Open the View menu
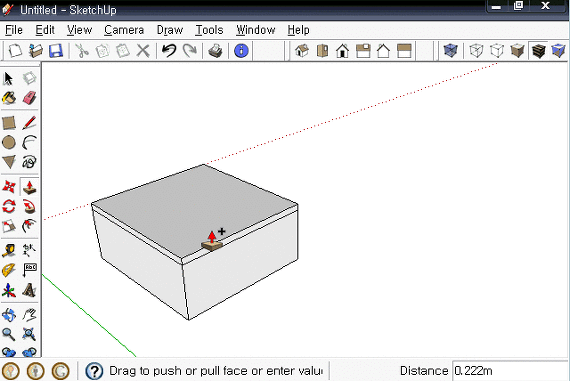Viewport: 570px width, 381px height. [79, 30]
